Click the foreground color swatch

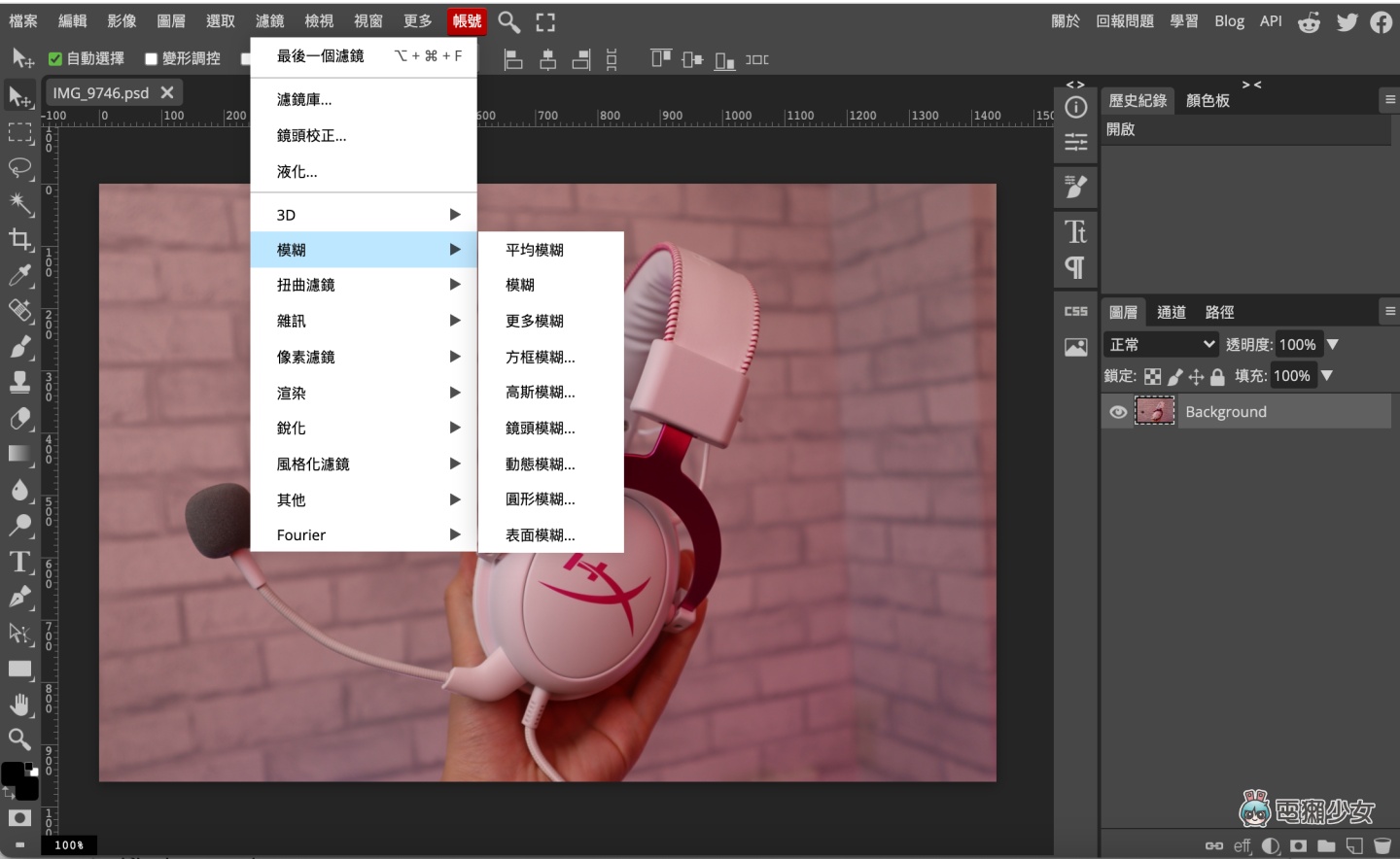[14, 773]
